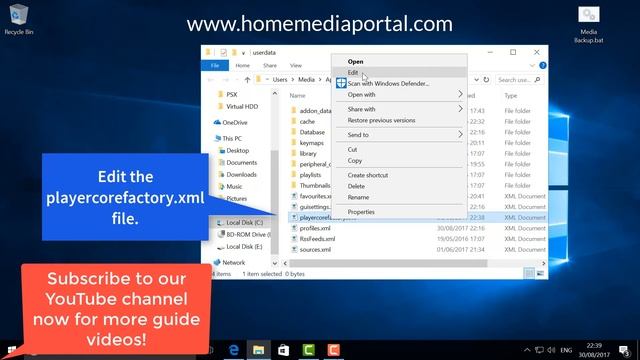The width and height of the screenshot is (640, 360).
Task: Click the OneDrive cloud icon in sidebar
Action: pos(217,122)
